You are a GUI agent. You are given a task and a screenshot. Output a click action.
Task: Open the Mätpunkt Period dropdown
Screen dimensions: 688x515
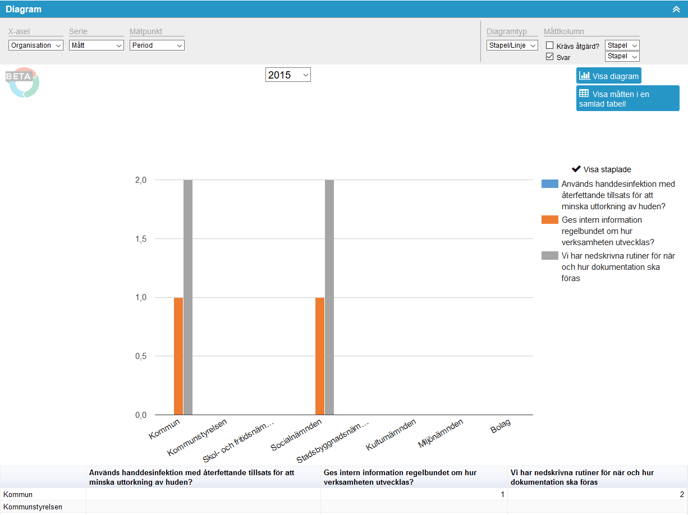pyautogui.click(x=157, y=45)
